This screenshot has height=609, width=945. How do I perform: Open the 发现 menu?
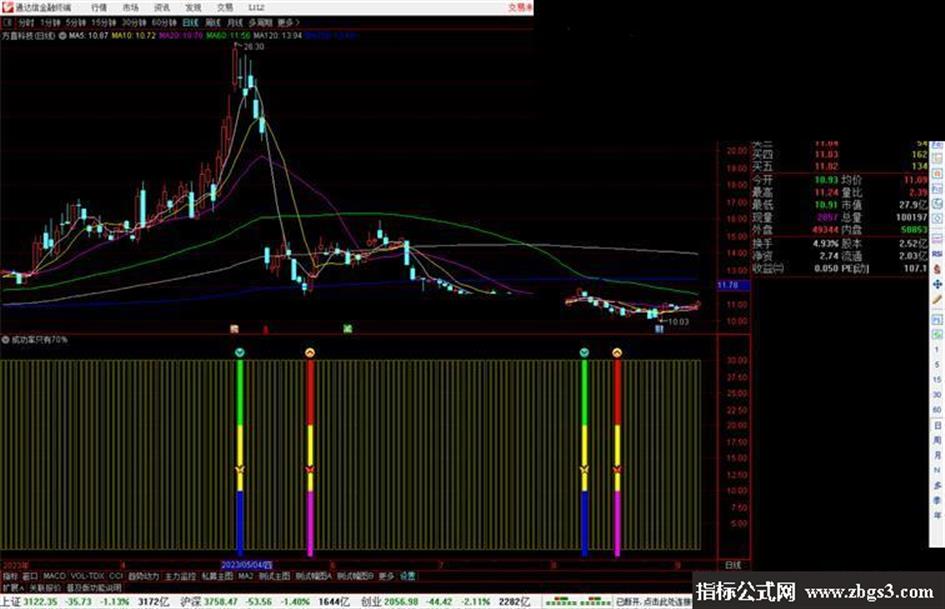click(193, 7)
